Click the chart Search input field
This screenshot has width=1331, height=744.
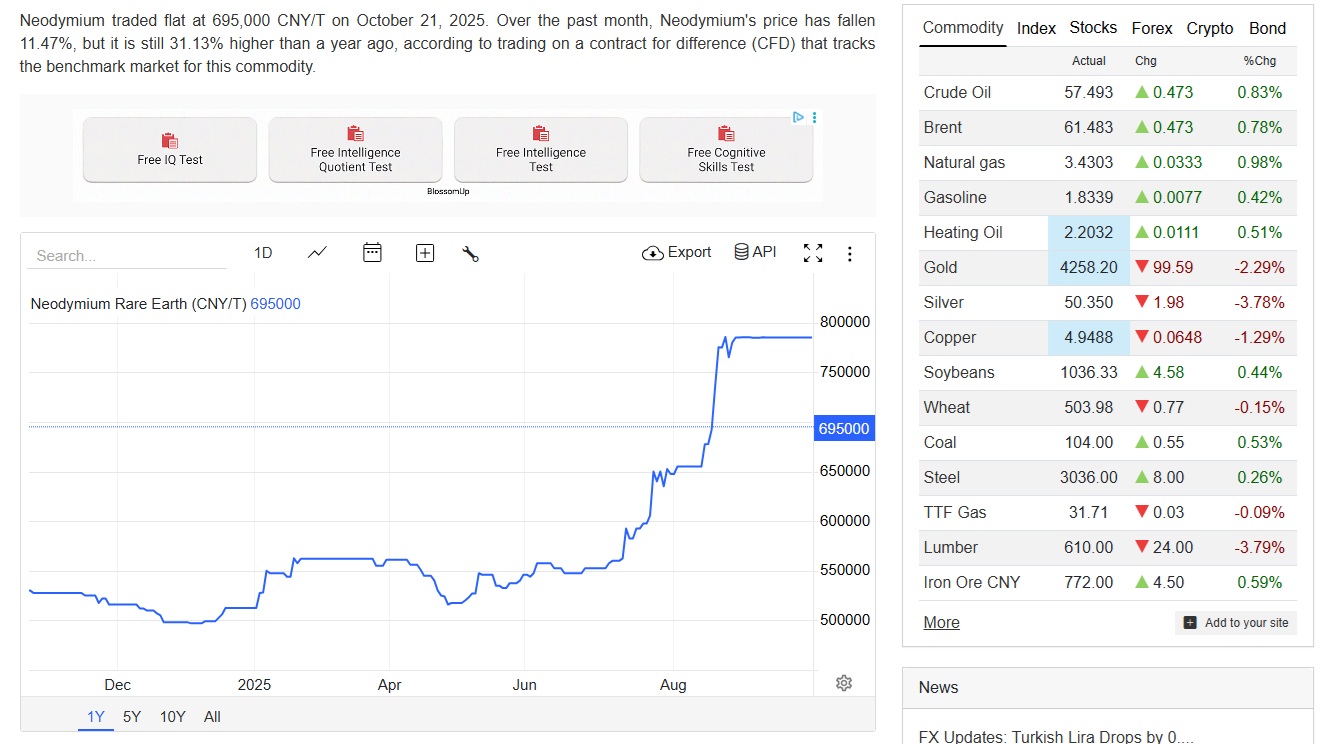(x=127, y=256)
